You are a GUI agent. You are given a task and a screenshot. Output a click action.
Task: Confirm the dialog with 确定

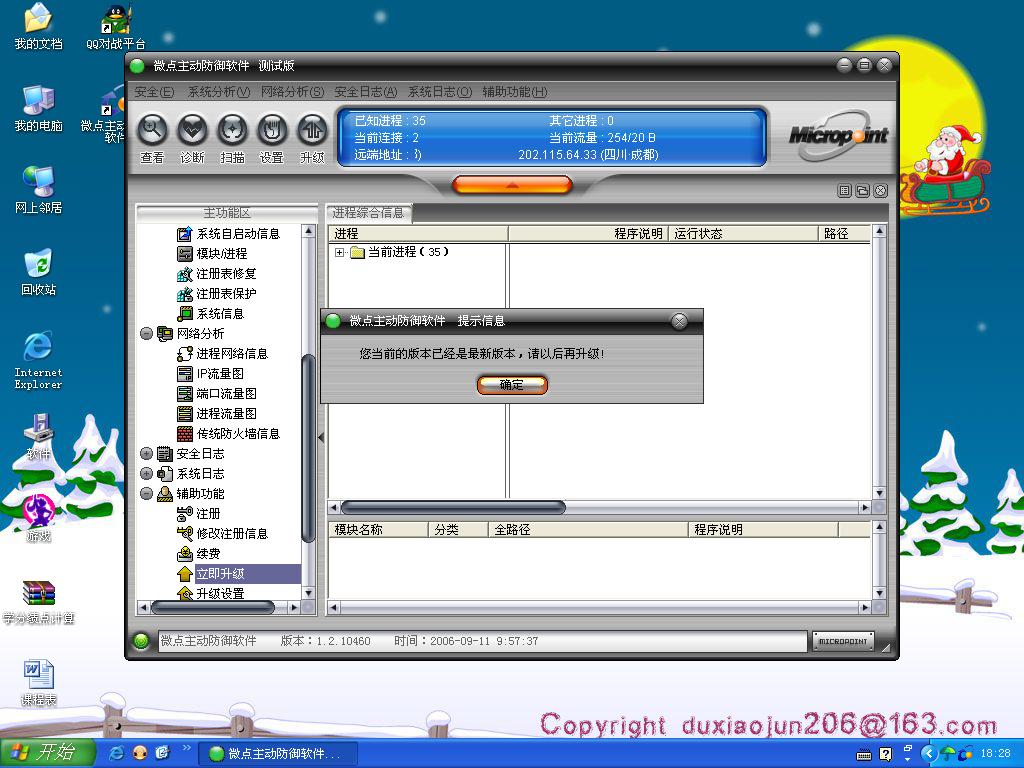tap(512, 385)
